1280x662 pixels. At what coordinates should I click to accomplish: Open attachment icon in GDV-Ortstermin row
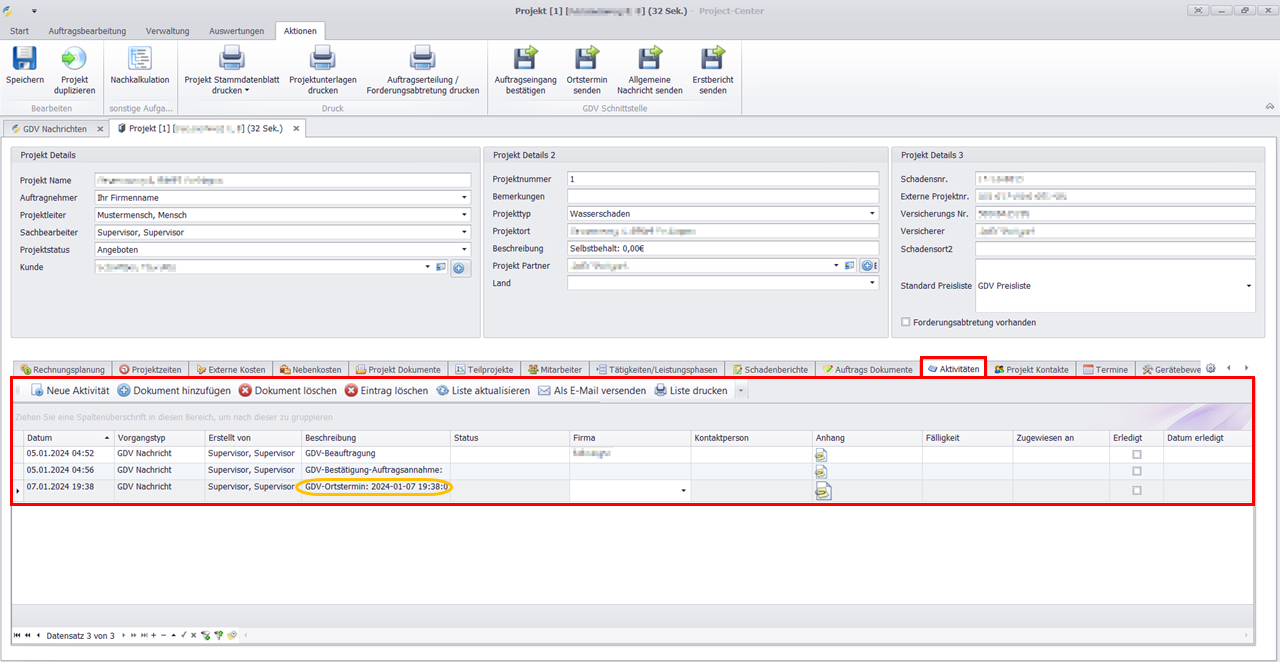click(x=824, y=490)
